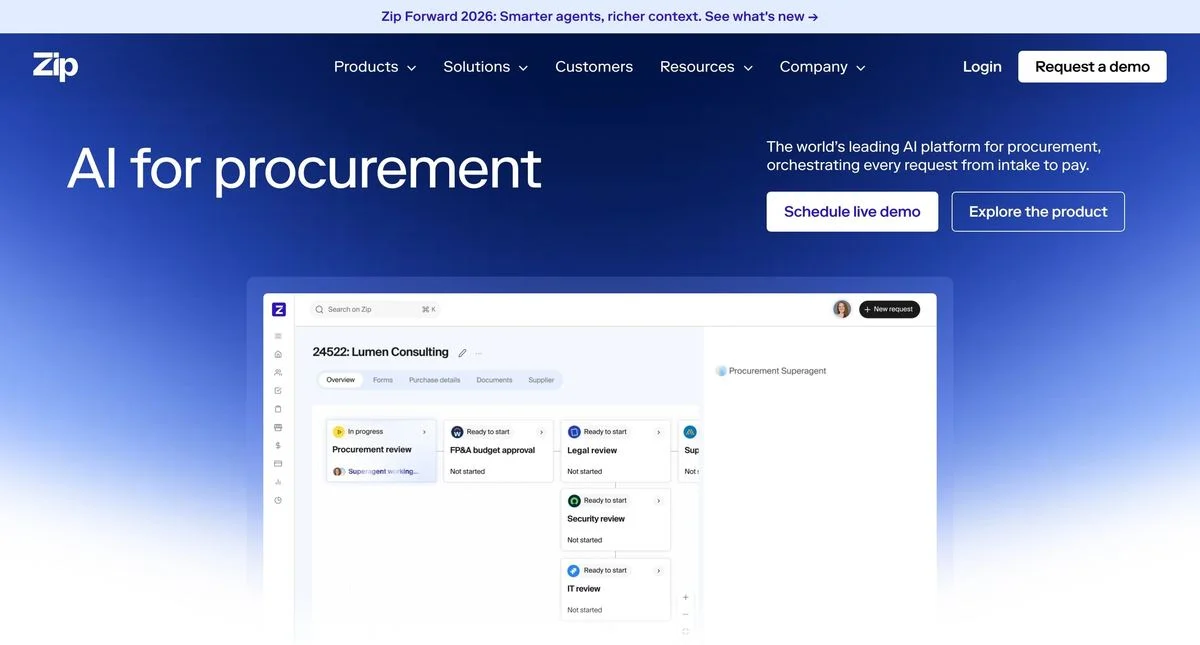Viewport: 1200px width, 645px height.
Task: Expand the IT review card chevron
Action: [658, 571]
